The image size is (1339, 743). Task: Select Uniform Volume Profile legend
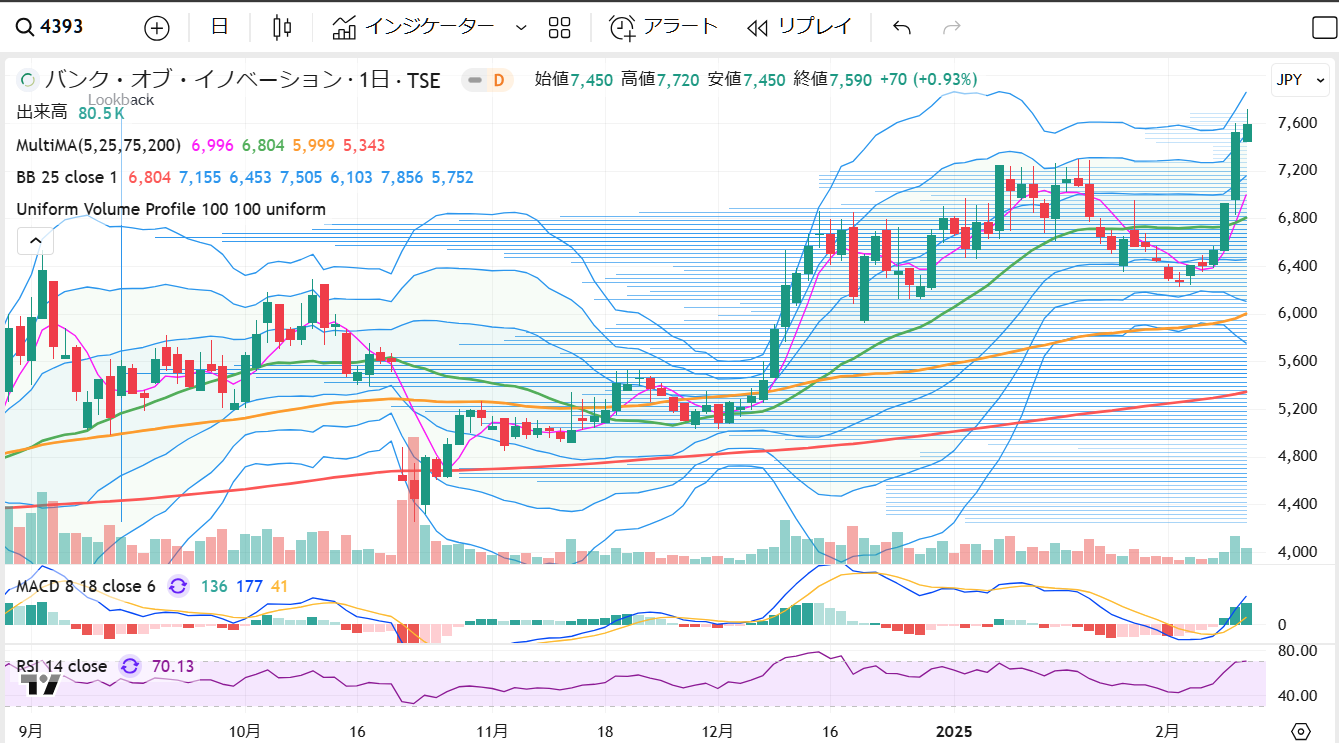pyautogui.click(x=171, y=209)
